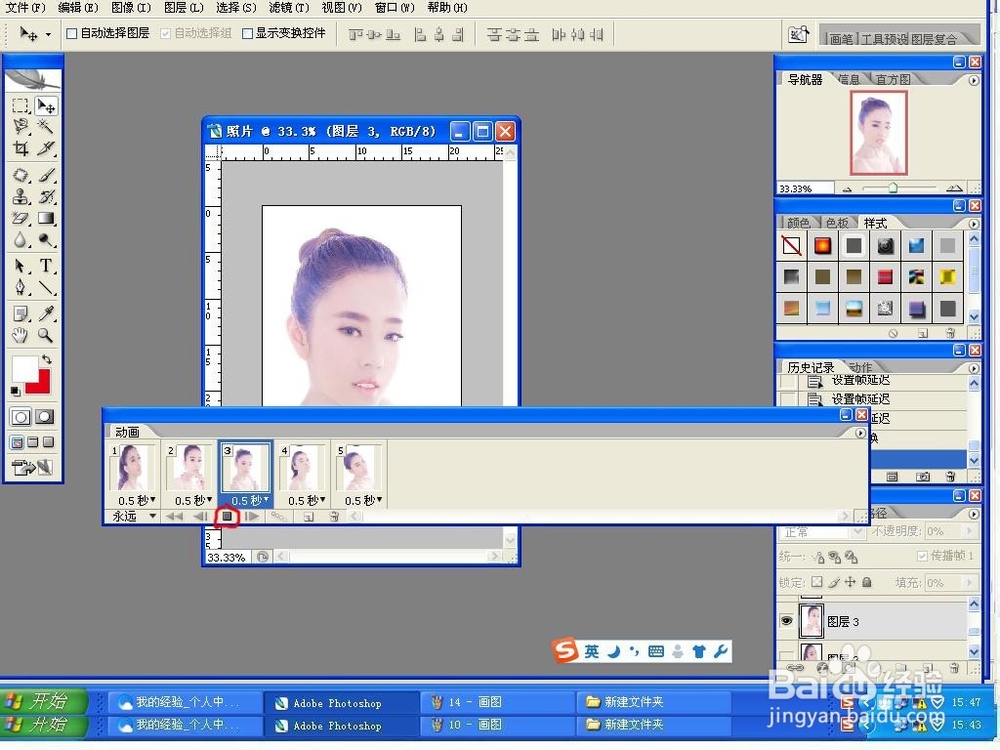Click the Navigator zoom percentage field

coord(805,189)
